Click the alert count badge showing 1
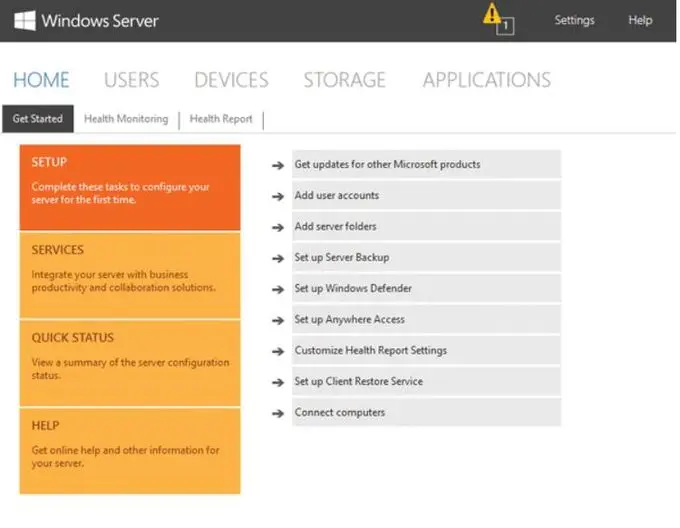This screenshot has width=680, height=528. click(505, 26)
